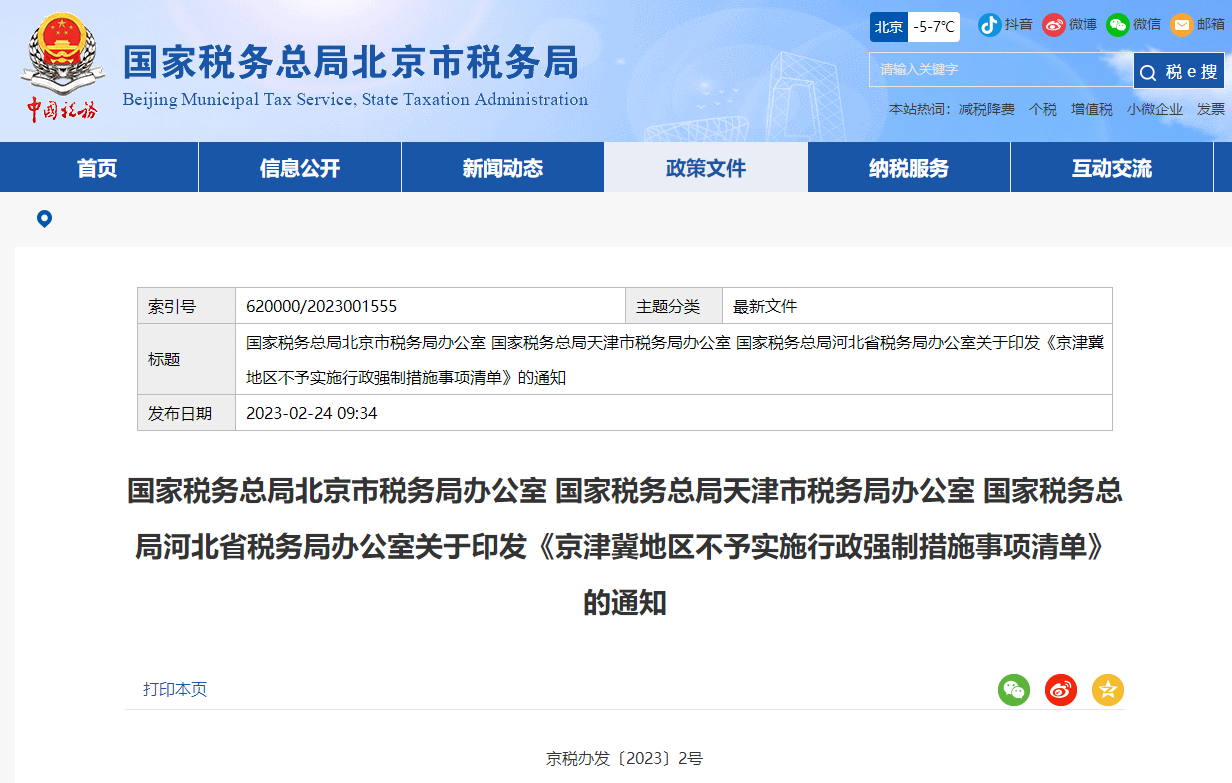
Task: Click the 主题分类 label cell
Action: coord(674,306)
